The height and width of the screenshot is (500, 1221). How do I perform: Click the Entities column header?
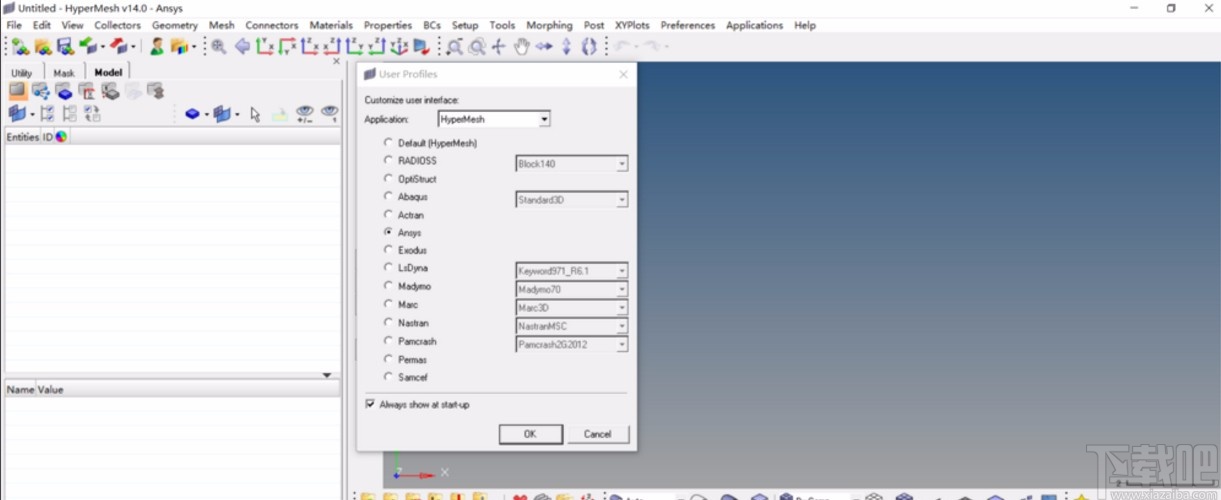(22, 137)
